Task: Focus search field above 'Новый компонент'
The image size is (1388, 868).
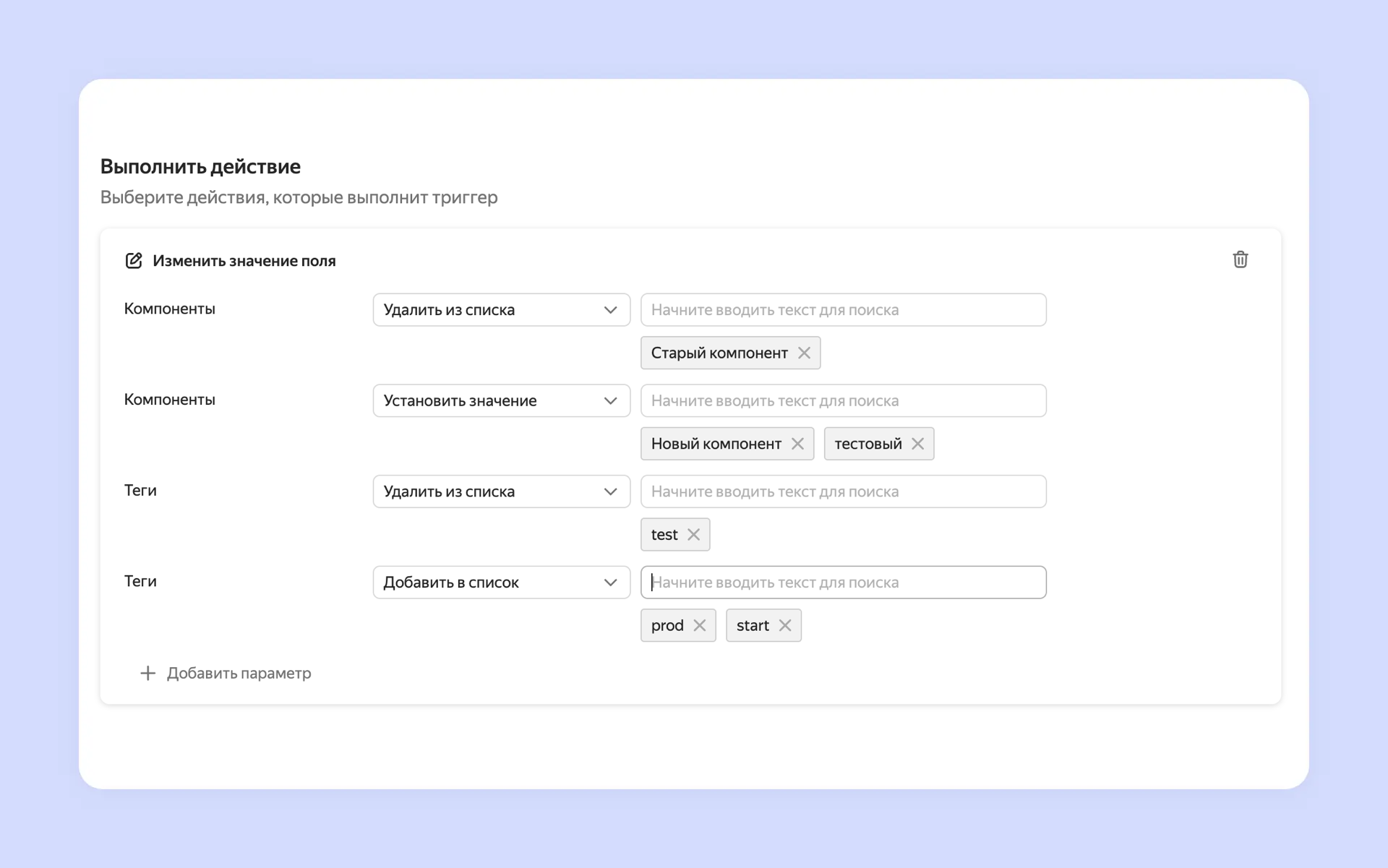Action: pyautogui.click(x=843, y=400)
